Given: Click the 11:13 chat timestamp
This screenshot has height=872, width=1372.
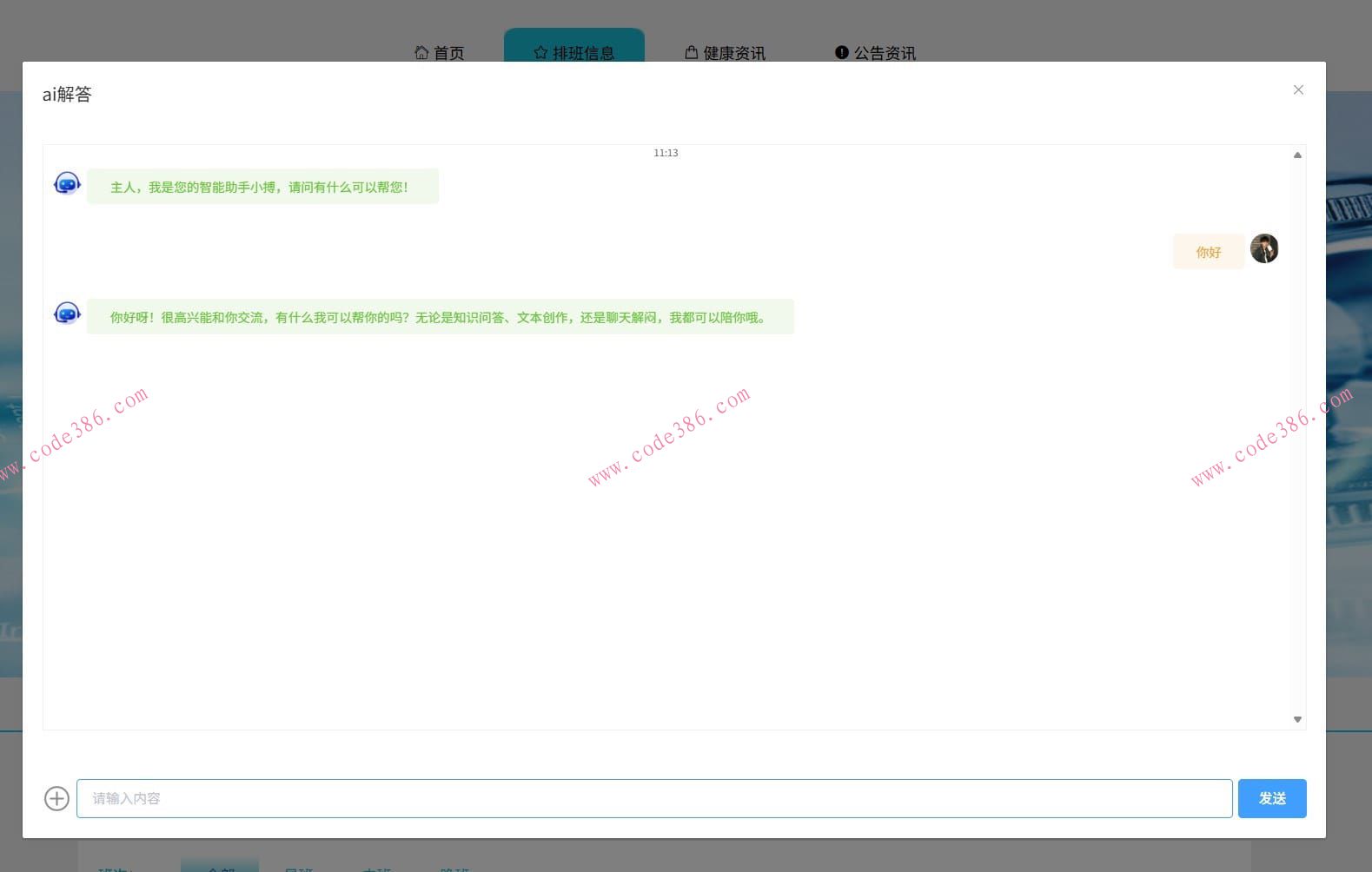Looking at the screenshot, I should point(666,153).
